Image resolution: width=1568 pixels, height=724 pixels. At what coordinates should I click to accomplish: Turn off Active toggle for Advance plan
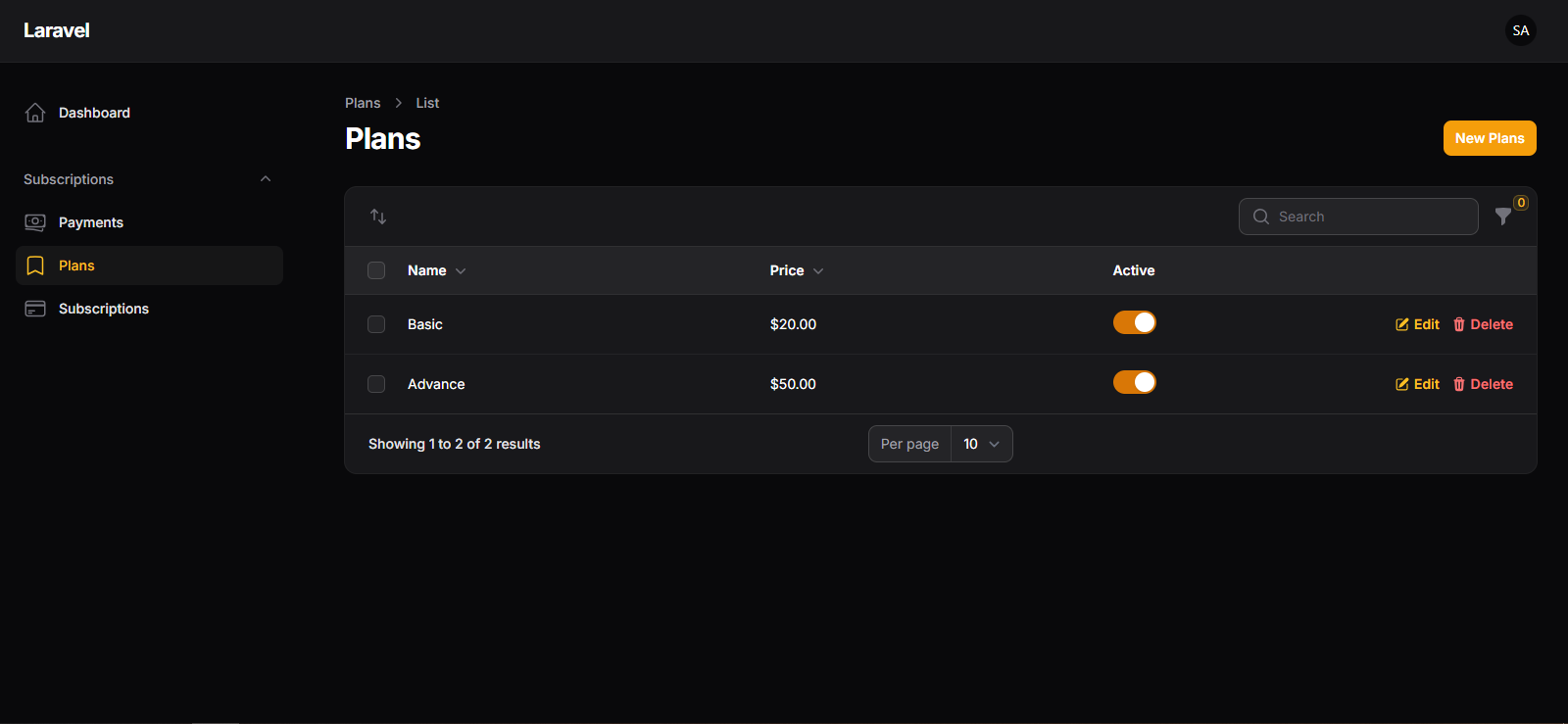[x=1134, y=382]
